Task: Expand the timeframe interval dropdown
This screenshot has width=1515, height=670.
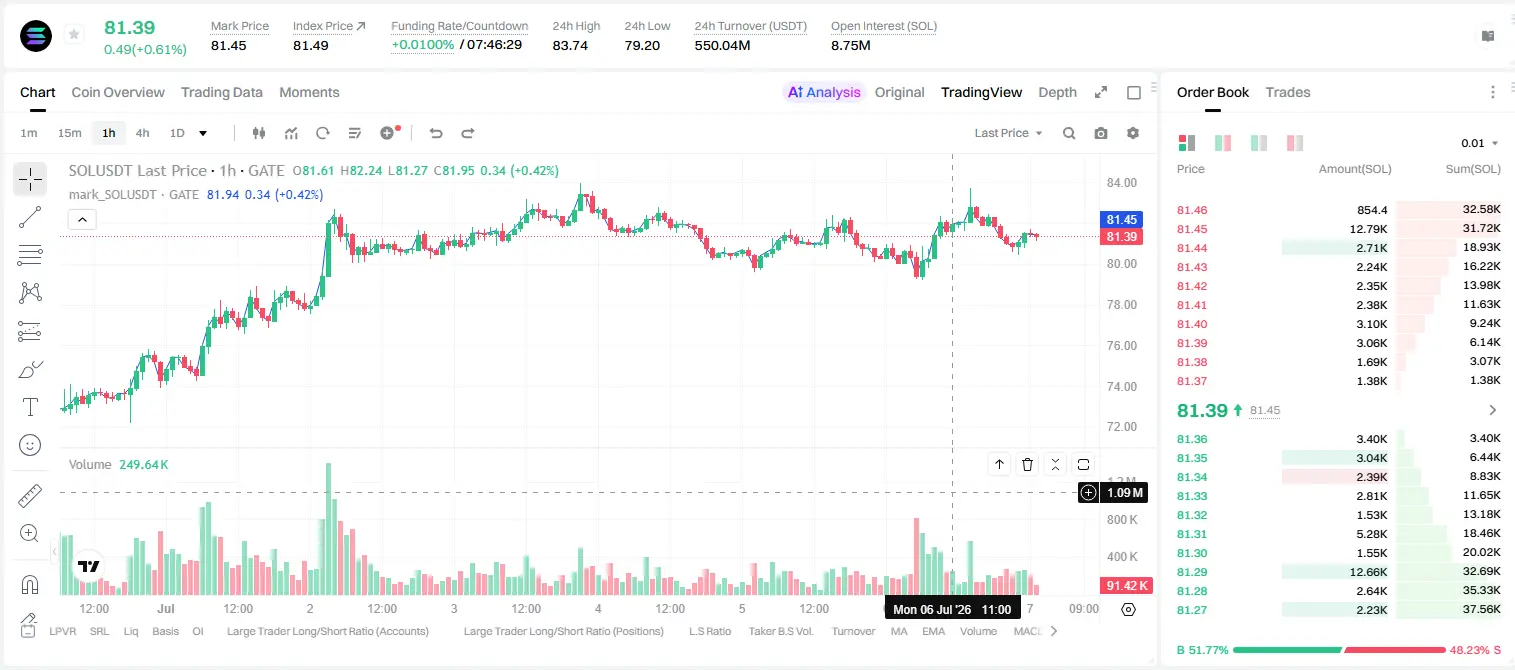Action: point(203,133)
